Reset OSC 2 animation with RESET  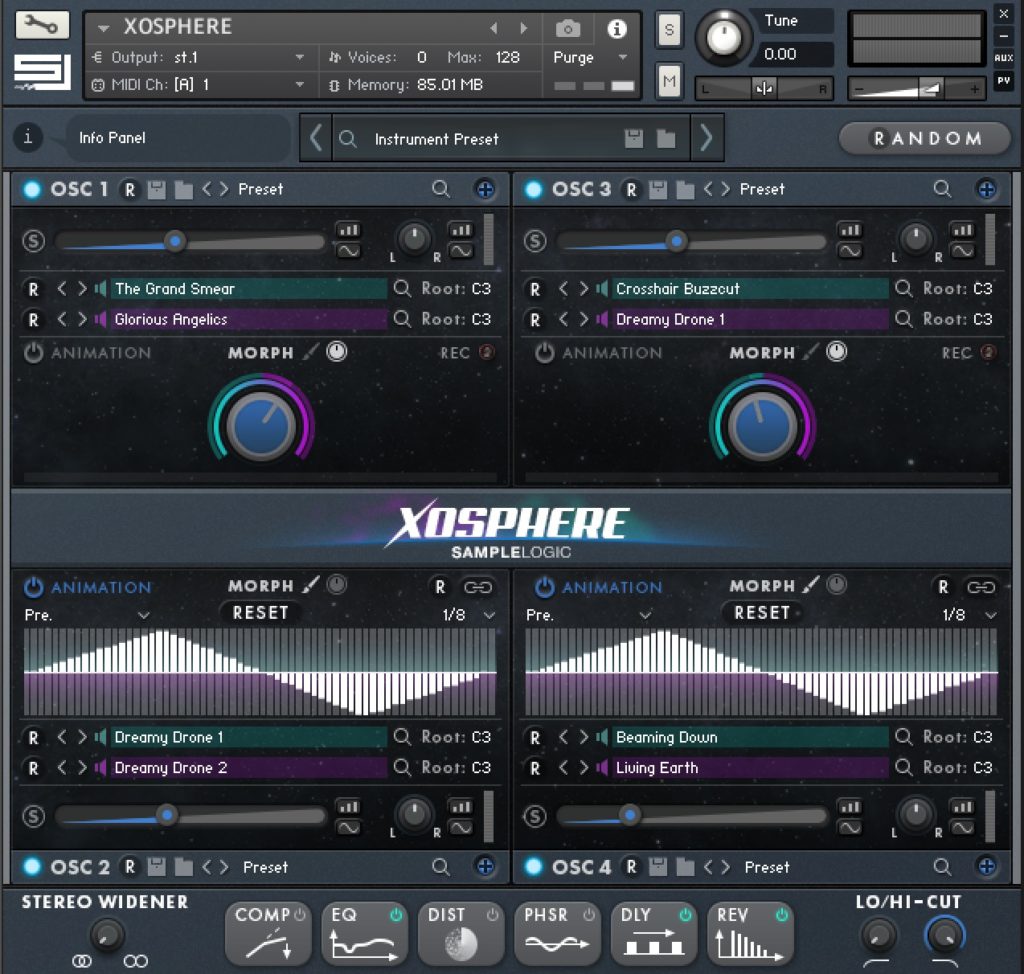pyautogui.click(x=260, y=613)
